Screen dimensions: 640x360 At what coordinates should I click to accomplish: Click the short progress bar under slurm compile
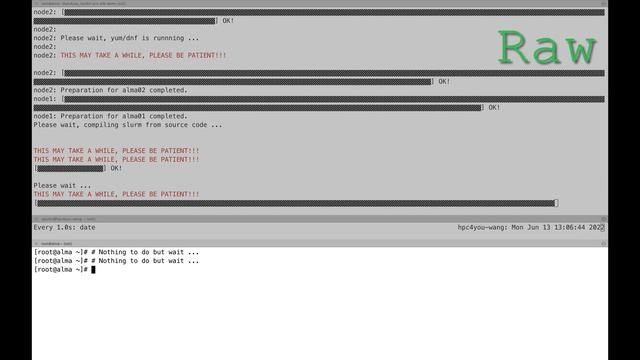(x=70, y=169)
